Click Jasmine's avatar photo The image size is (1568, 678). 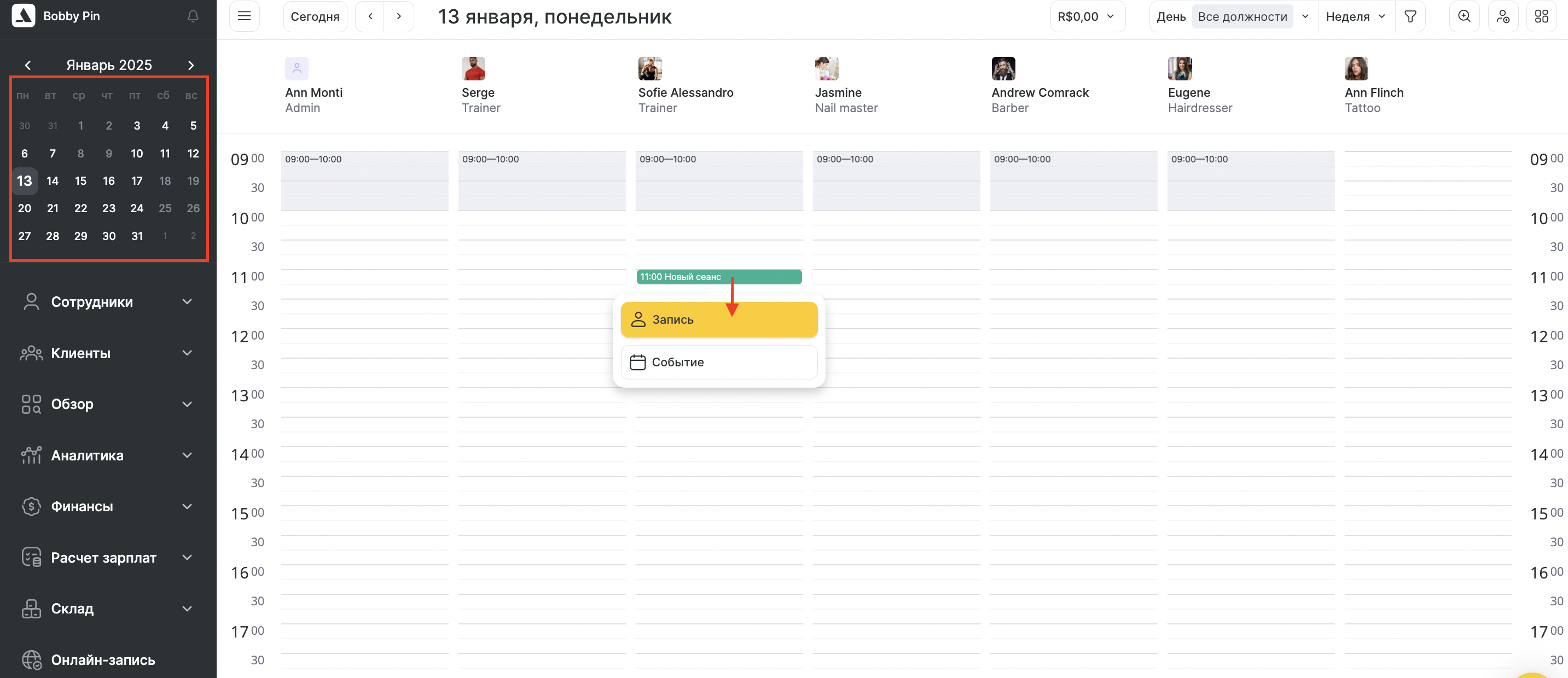827,69
